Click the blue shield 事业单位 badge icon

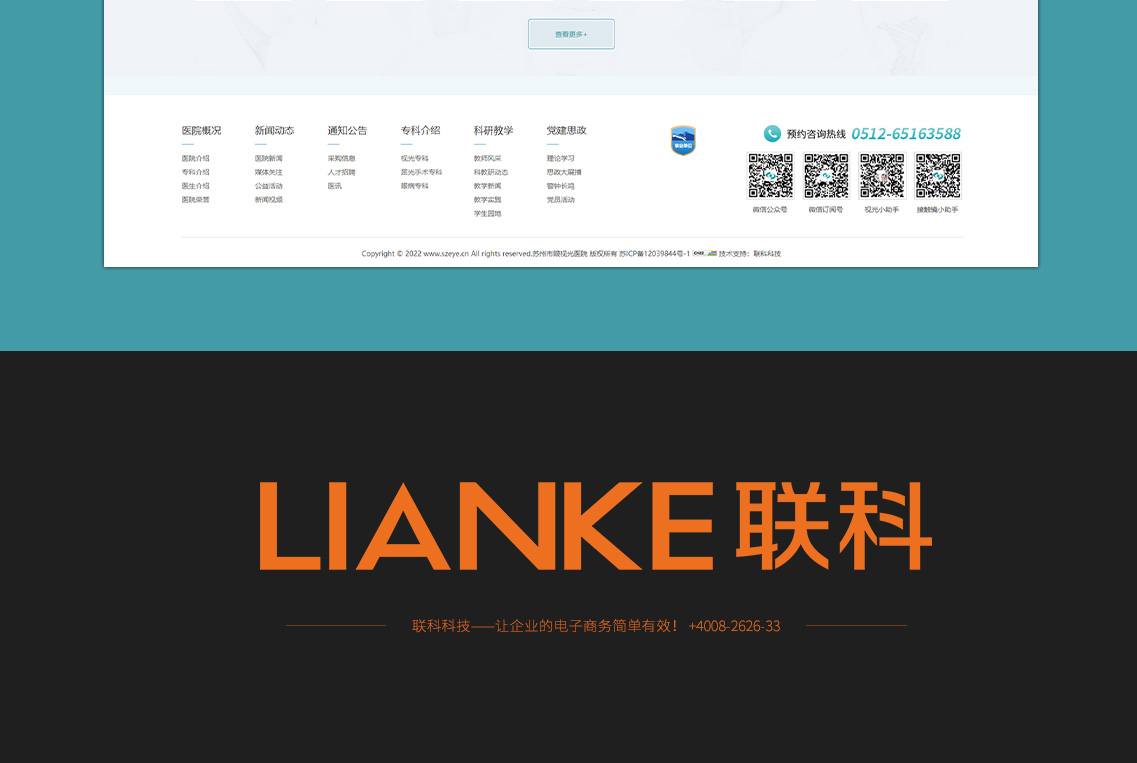coord(683,141)
